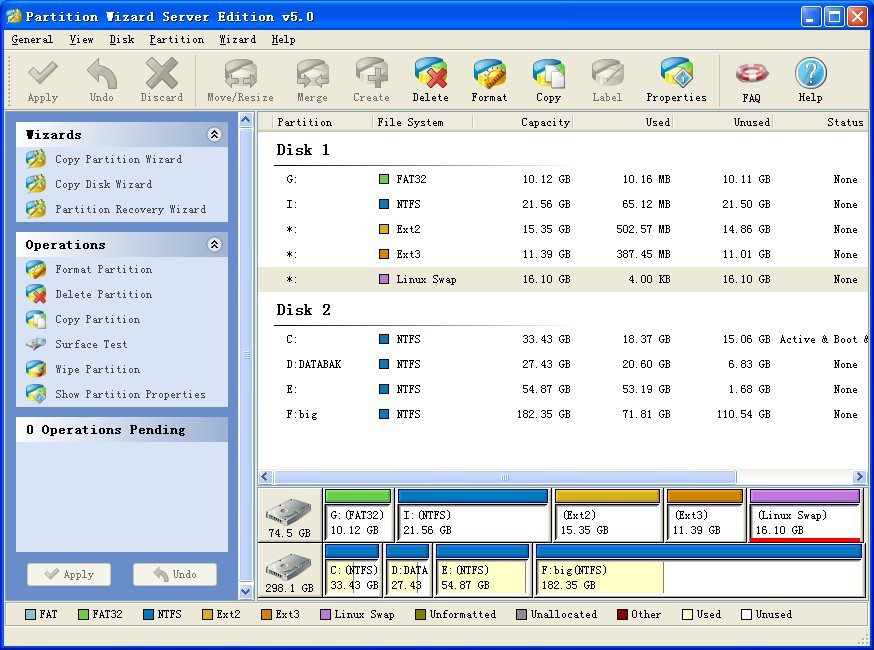Open the View menu
Image resolution: width=874 pixels, height=650 pixels.
81,40
